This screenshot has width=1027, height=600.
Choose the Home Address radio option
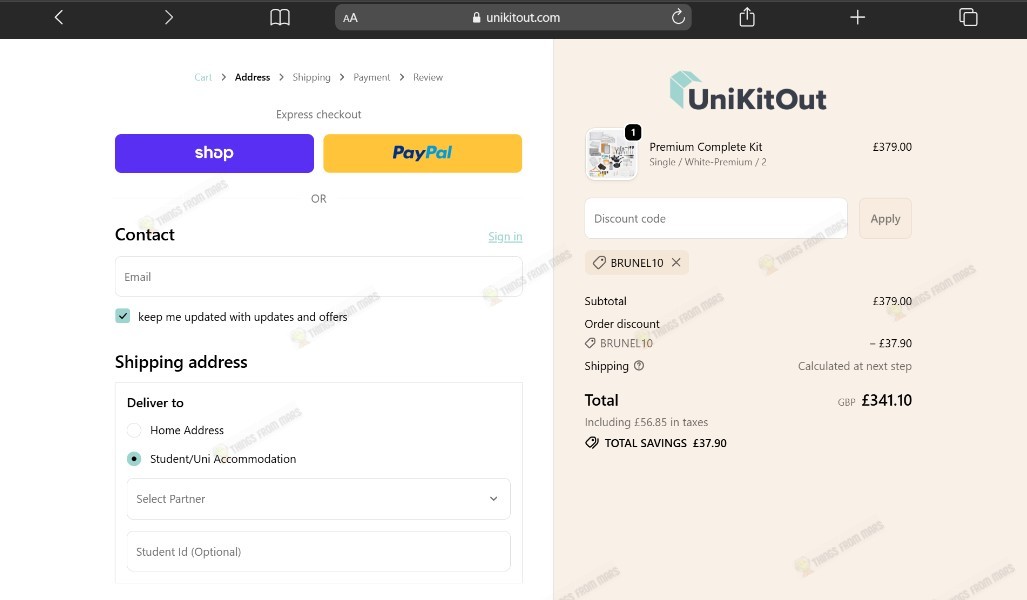pos(134,430)
